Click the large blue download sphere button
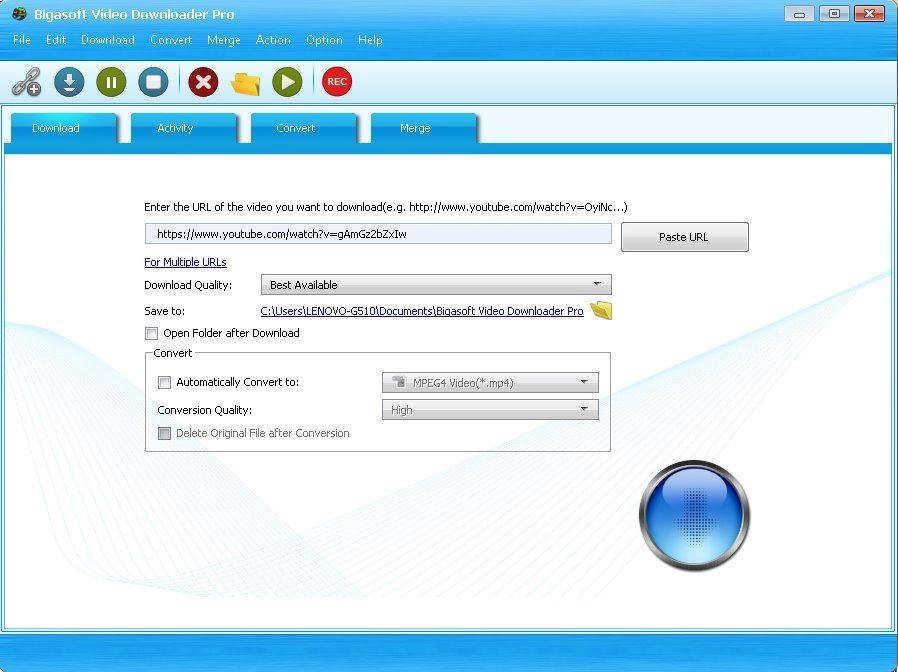 pyautogui.click(x=694, y=515)
